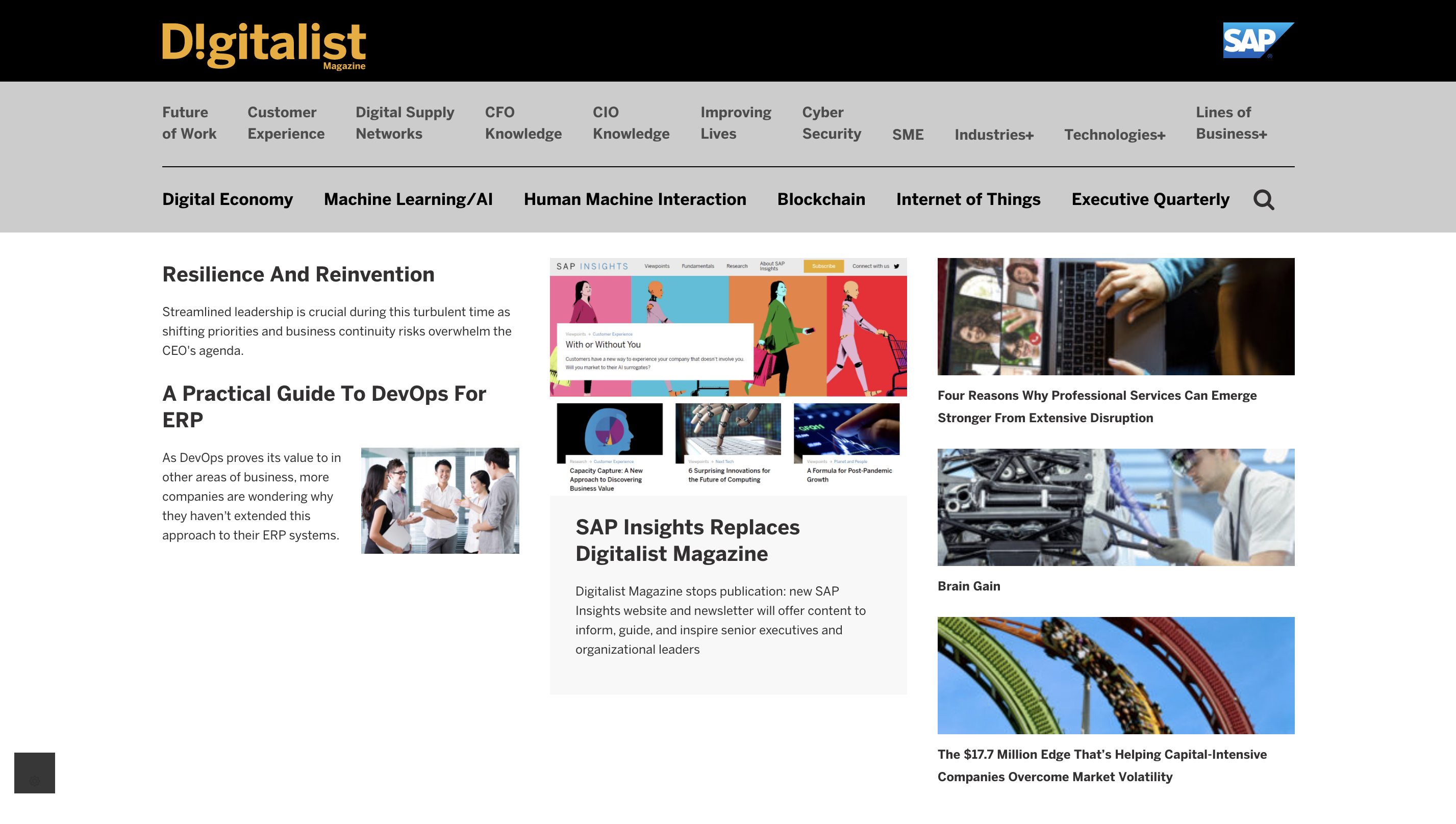The height and width of the screenshot is (824, 1456).
Task: Click the 'Digitalist Magazine stops publication' summary text
Action: tap(720, 620)
